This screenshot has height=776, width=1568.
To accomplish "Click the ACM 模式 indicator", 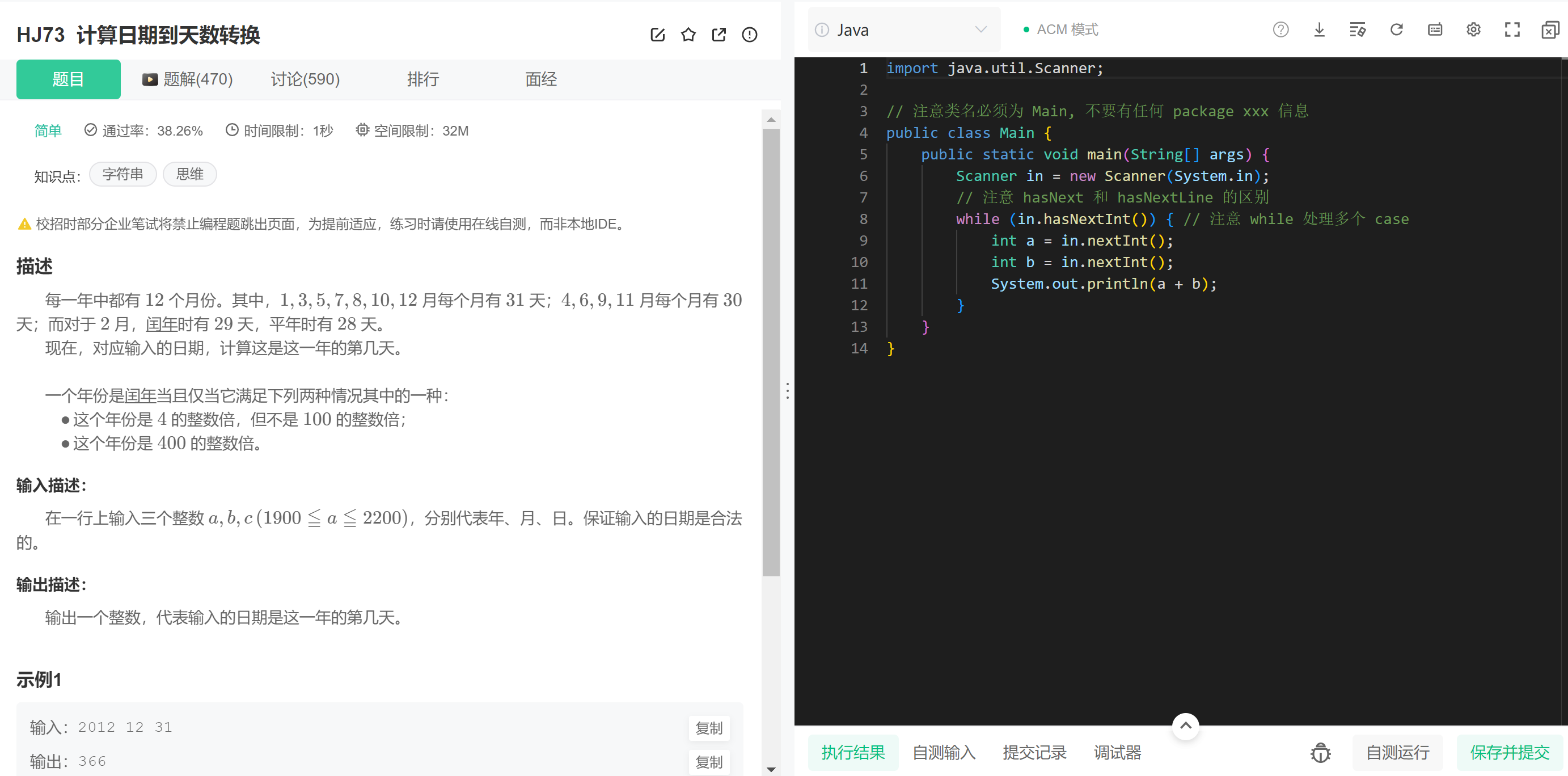I will [1061, 29].
